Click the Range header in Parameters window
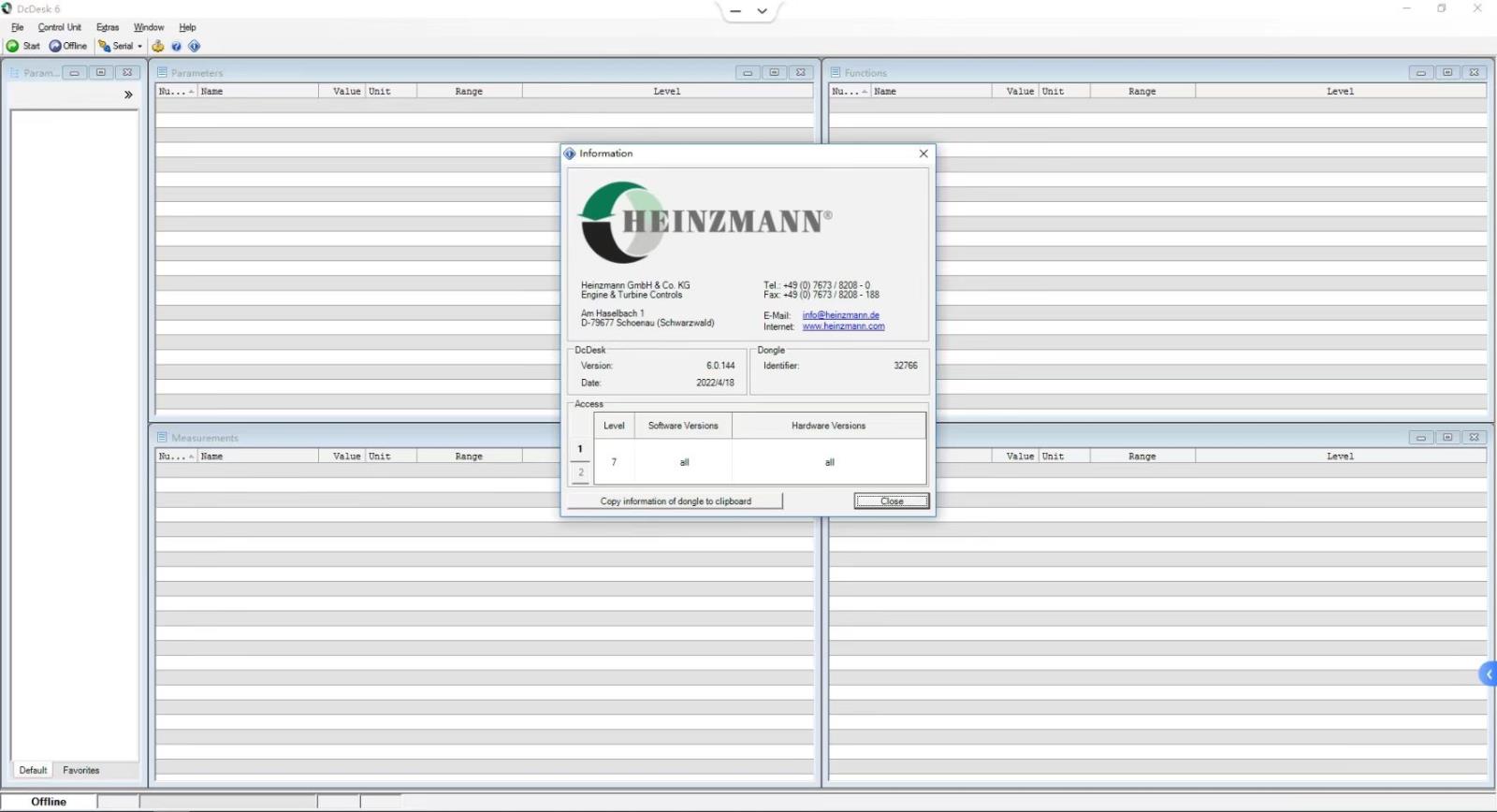This screenshot has height=812, width=1497. pos(469,92)
